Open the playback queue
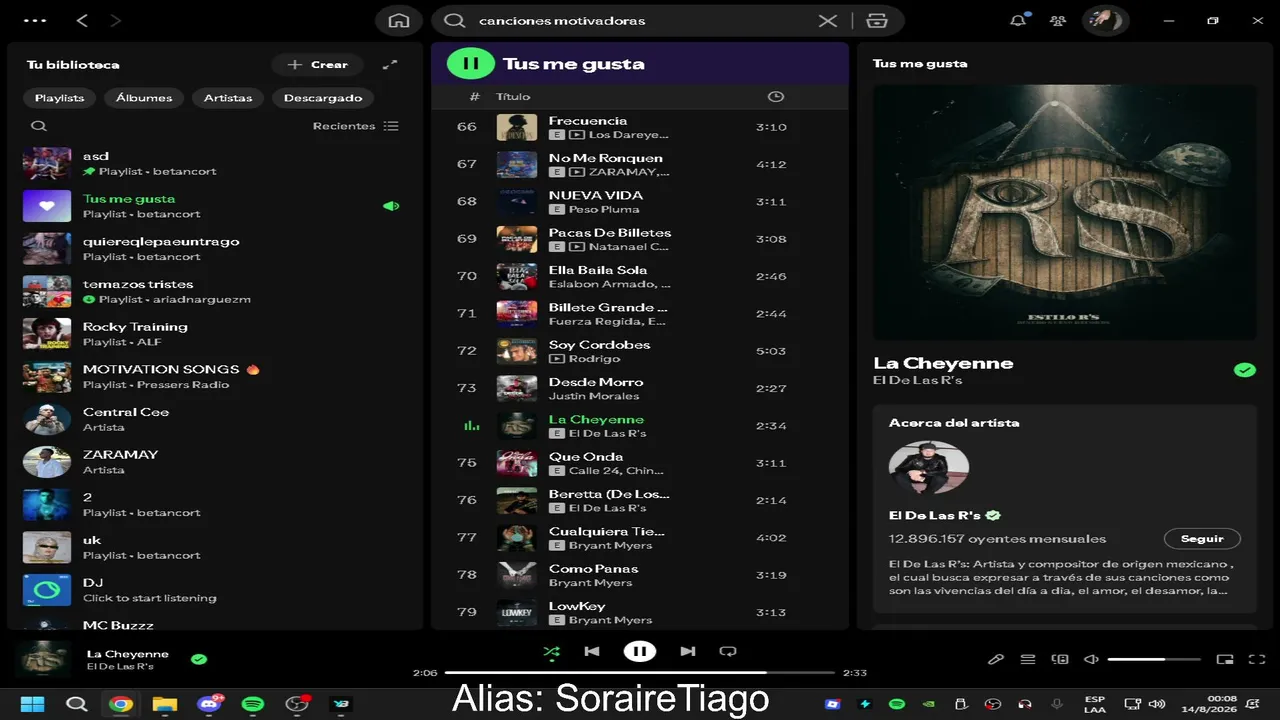 tap(1028, 659)
